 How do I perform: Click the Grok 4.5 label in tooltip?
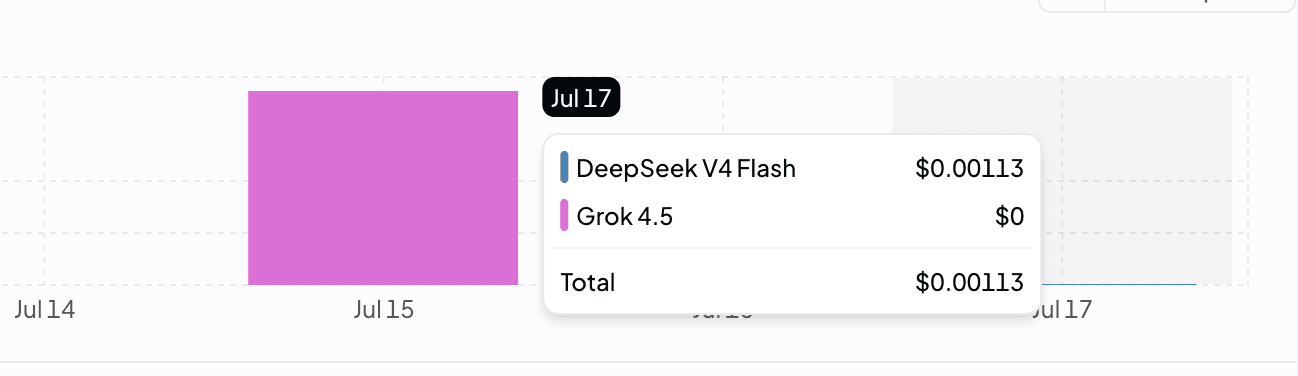(624, 215)
